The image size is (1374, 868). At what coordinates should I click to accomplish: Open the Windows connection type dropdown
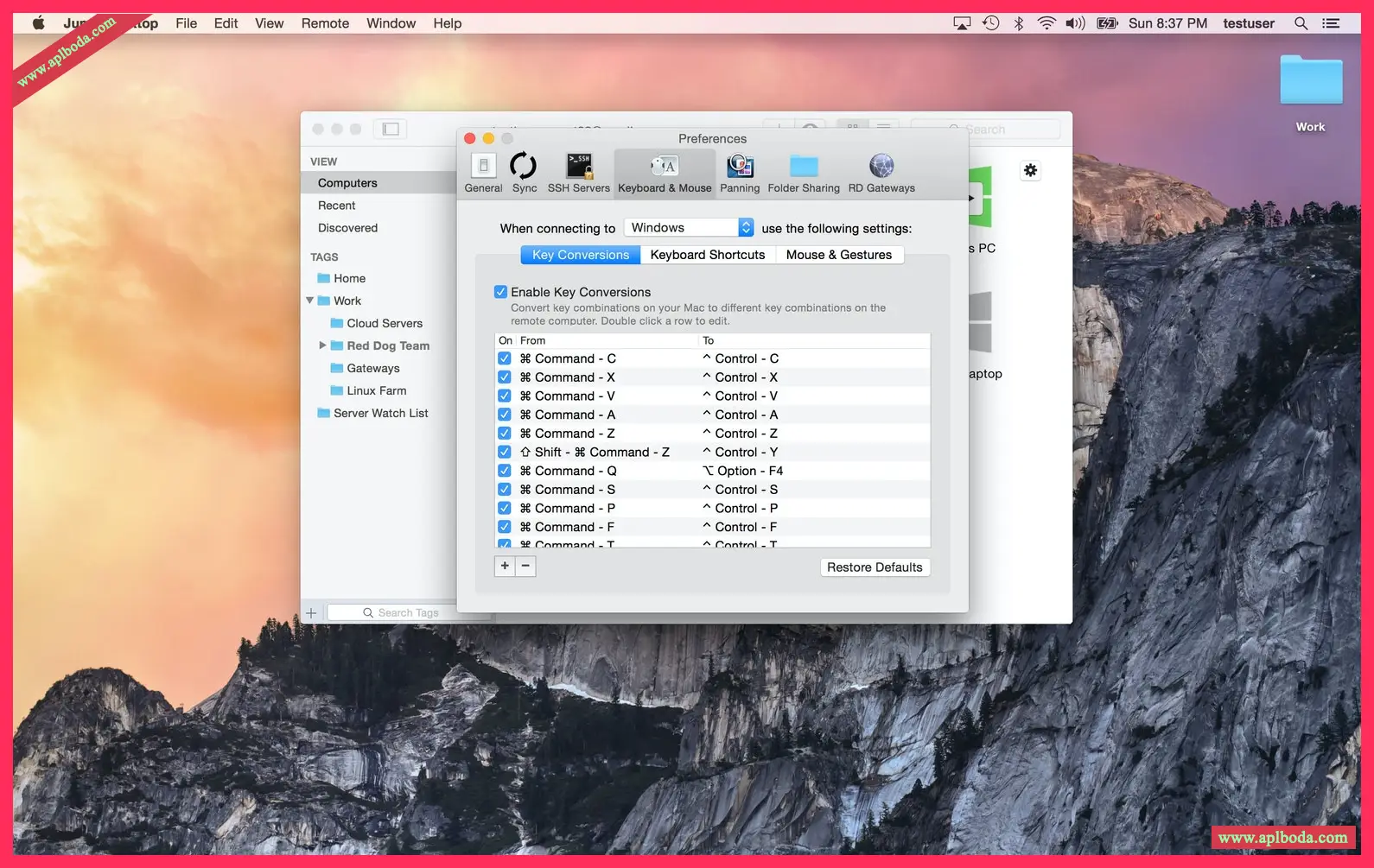(x=689, y=228)
